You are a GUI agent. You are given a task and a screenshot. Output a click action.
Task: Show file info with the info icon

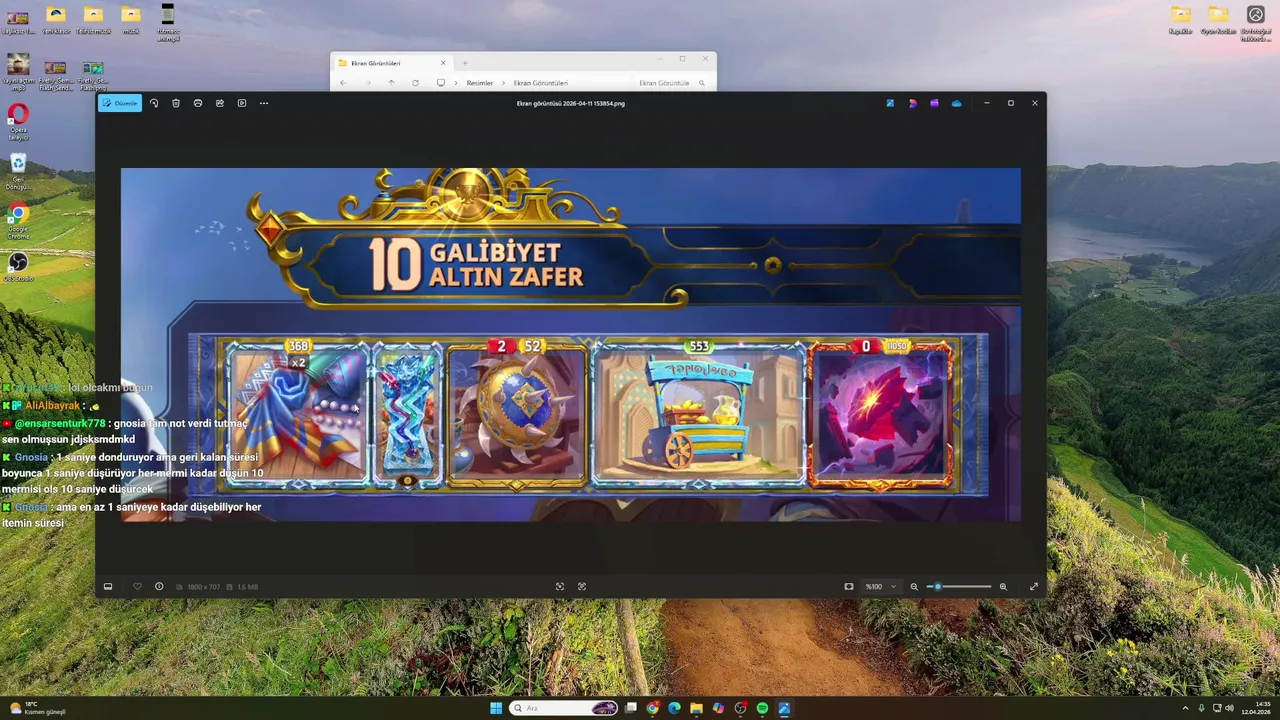159,587
